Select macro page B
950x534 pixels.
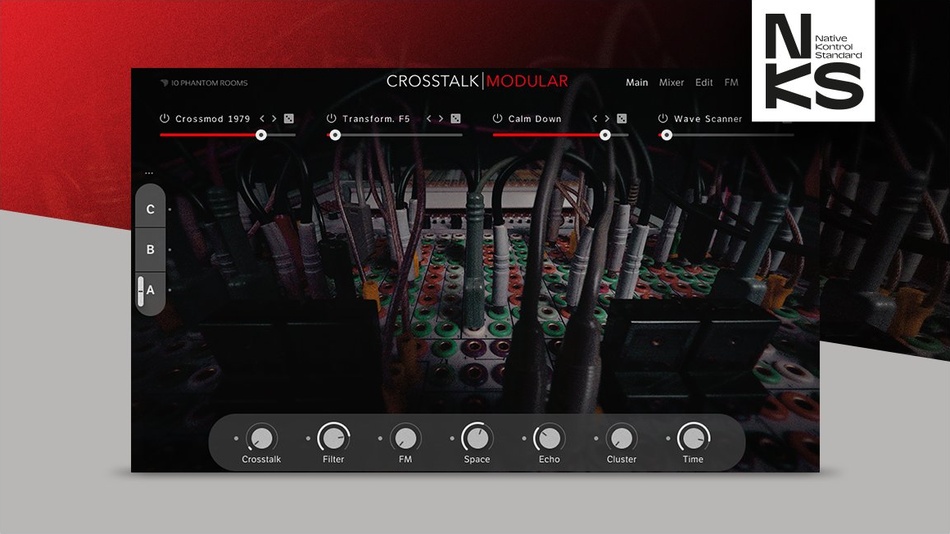click(150, 250)
